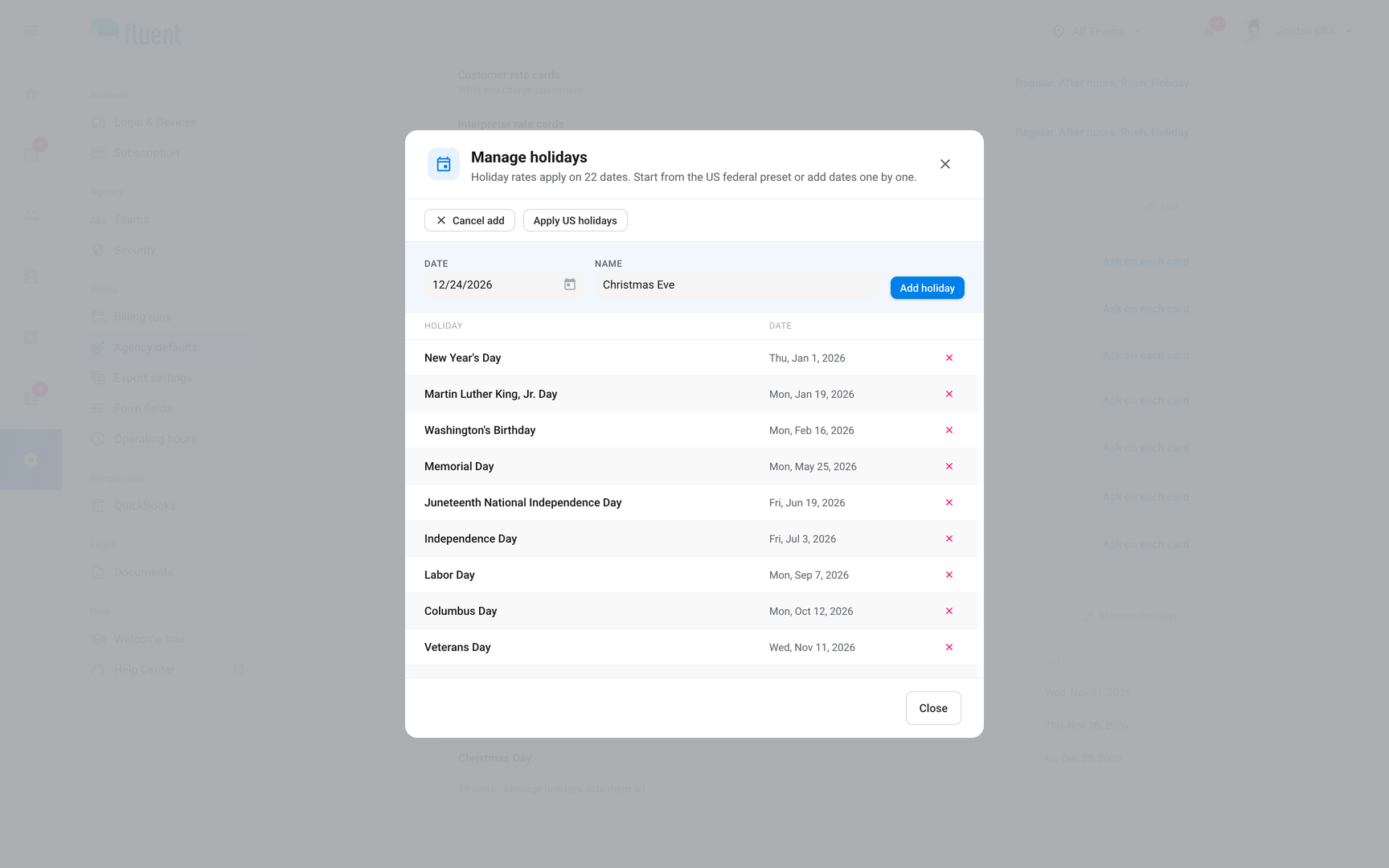
Task: Delete the Columbus Day holiday
Action: (949, 611)
